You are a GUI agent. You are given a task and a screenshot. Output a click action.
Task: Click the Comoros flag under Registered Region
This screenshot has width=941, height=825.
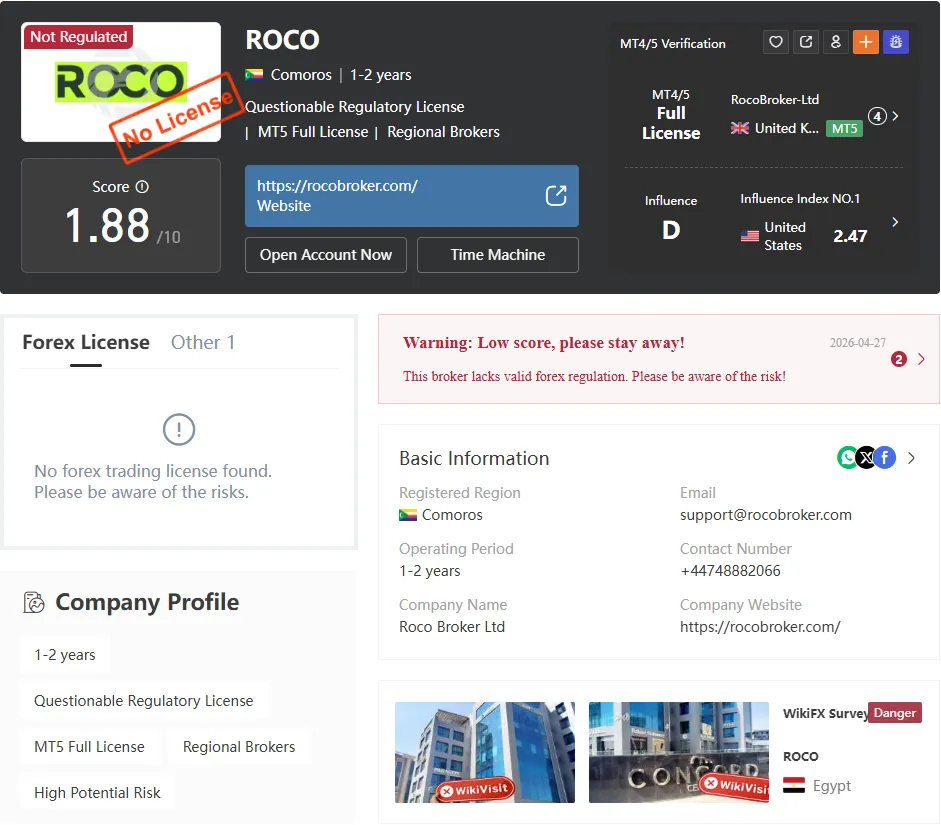[x=408, y=515]
